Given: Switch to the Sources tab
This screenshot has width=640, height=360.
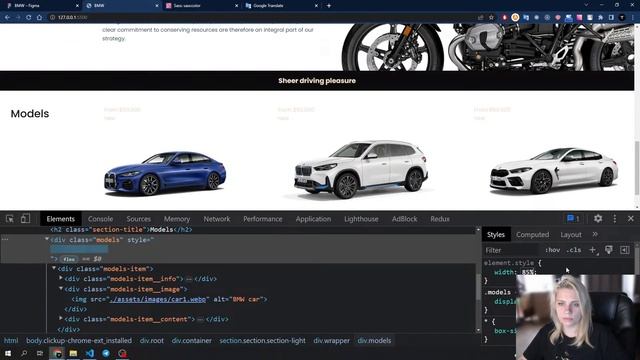Looking at the screenshot, I should (138, 219).
